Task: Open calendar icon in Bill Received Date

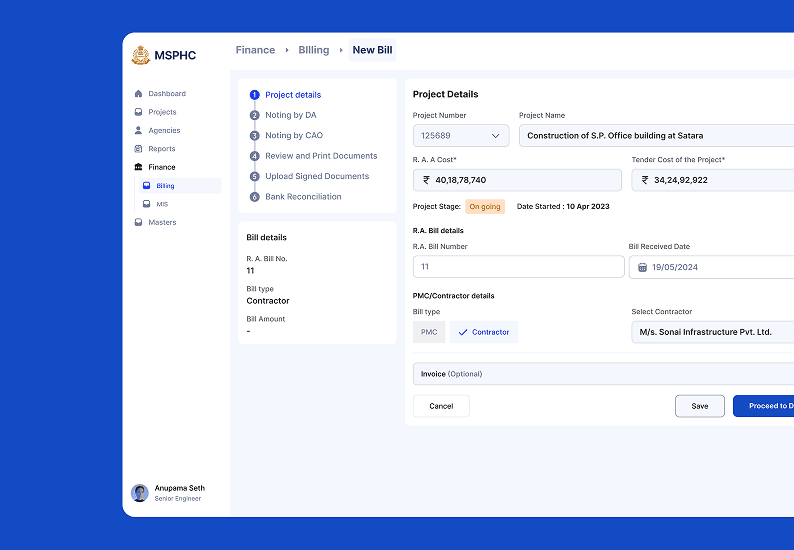Action: [642, 267]
